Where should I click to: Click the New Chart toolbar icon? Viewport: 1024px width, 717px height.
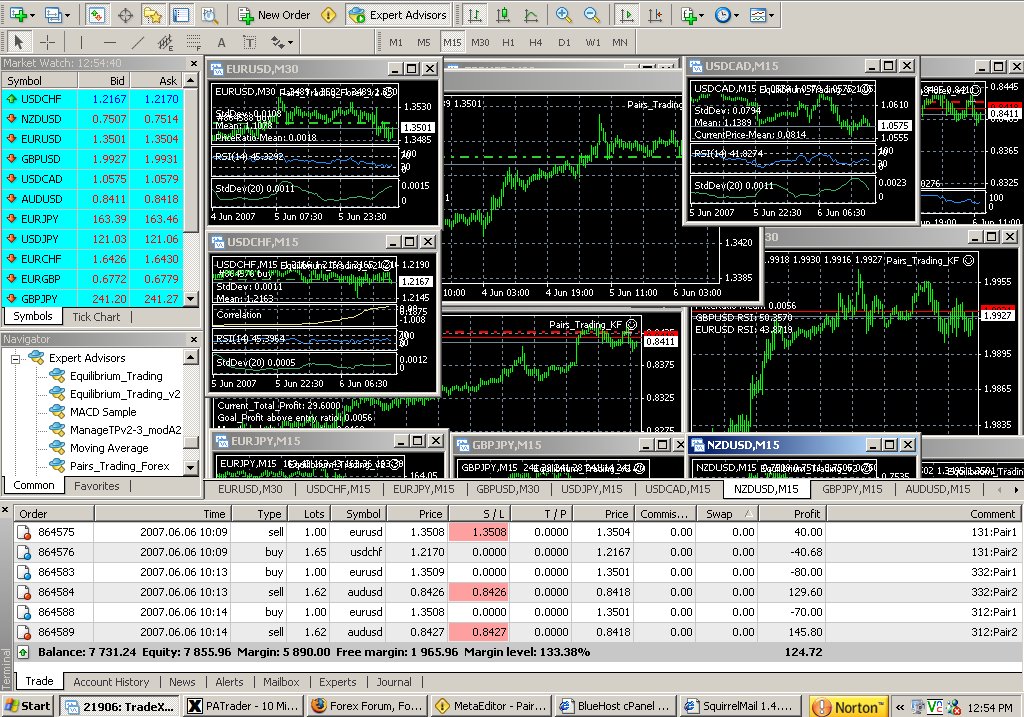pos(16,14)
